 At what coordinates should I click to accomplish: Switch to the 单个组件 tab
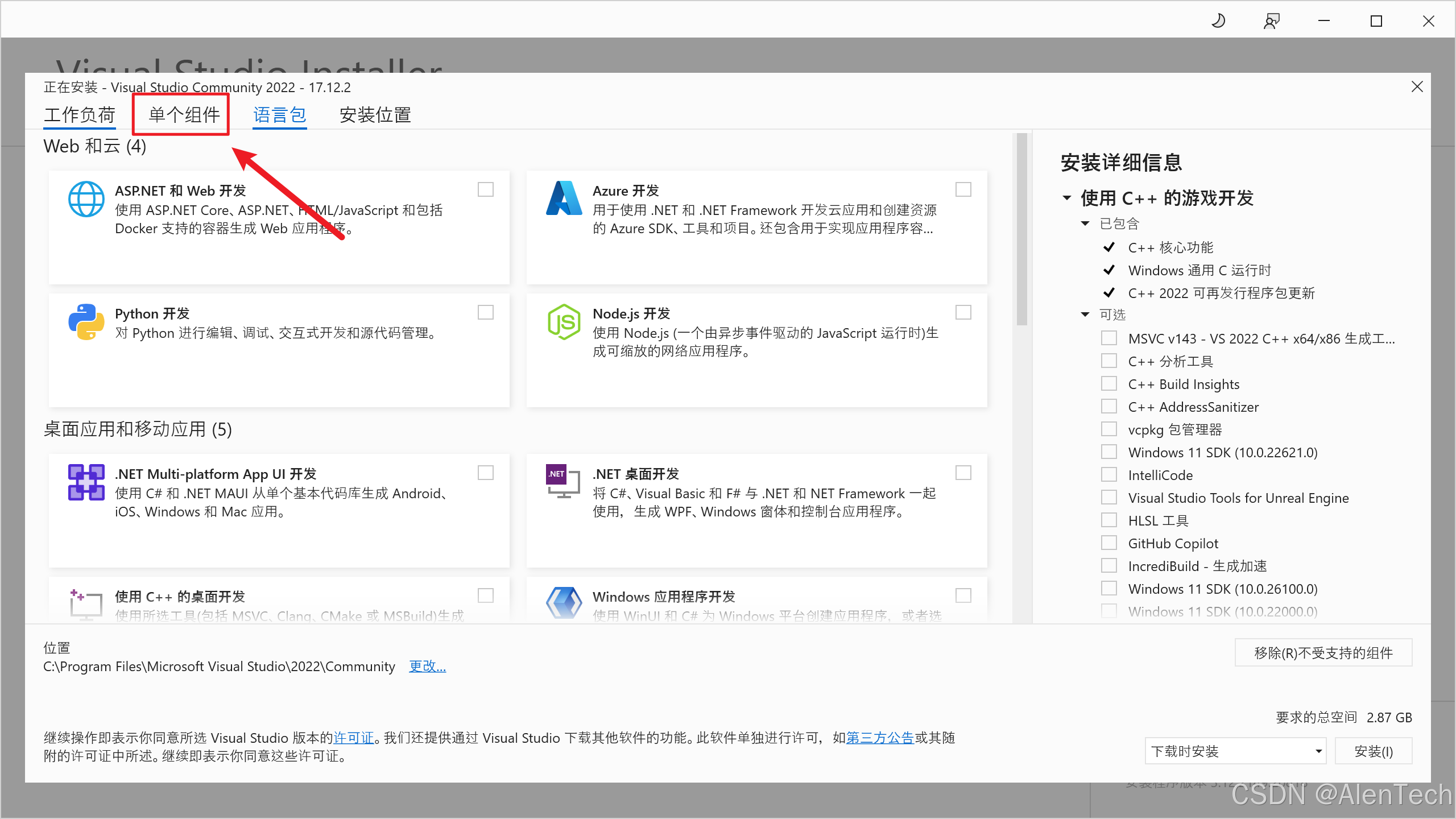184,115
